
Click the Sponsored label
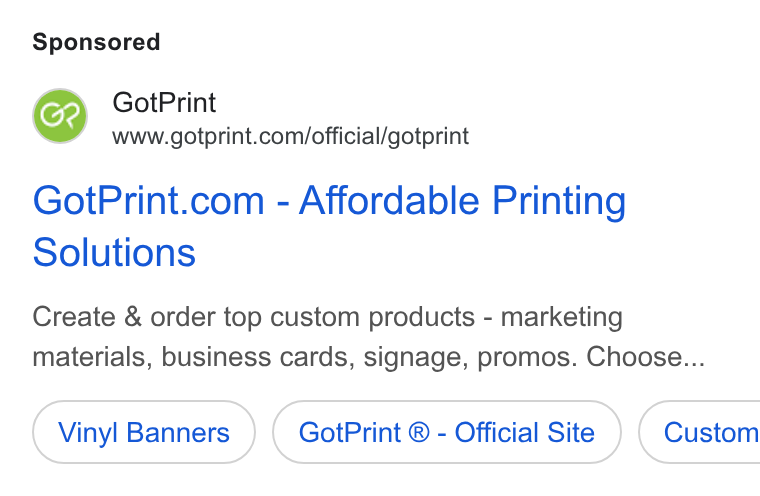point(96,42)
